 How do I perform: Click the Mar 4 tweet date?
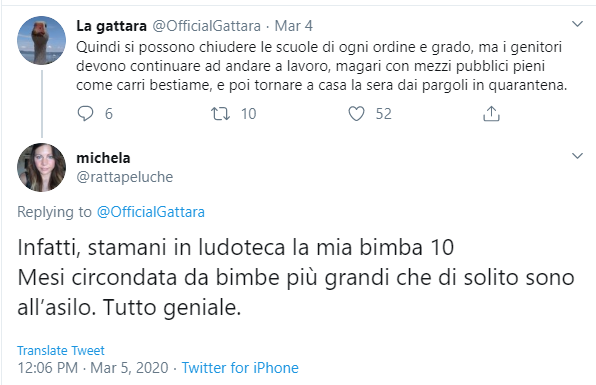tap(293, 26)
